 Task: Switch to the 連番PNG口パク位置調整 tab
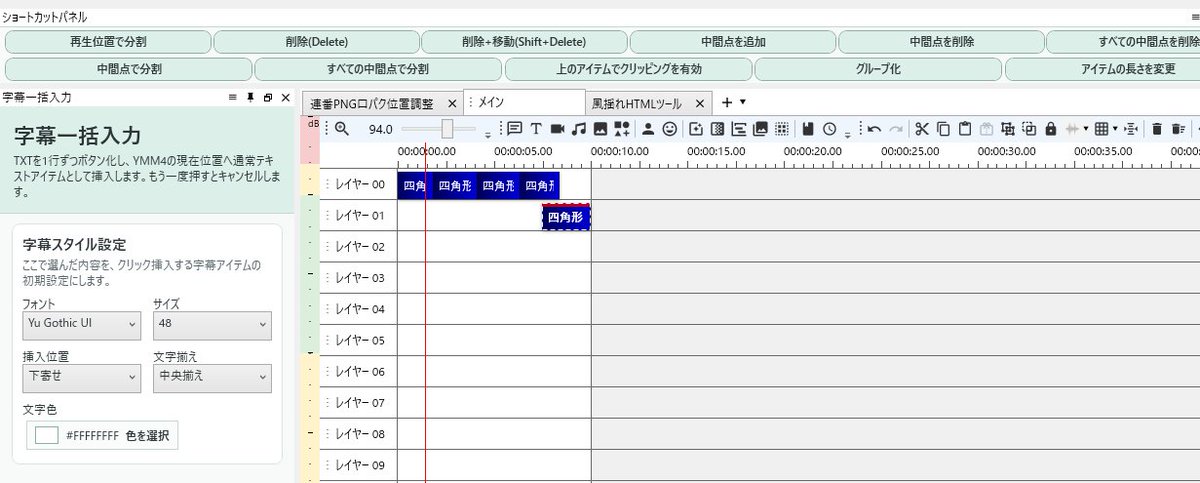(x=372, y=103)
